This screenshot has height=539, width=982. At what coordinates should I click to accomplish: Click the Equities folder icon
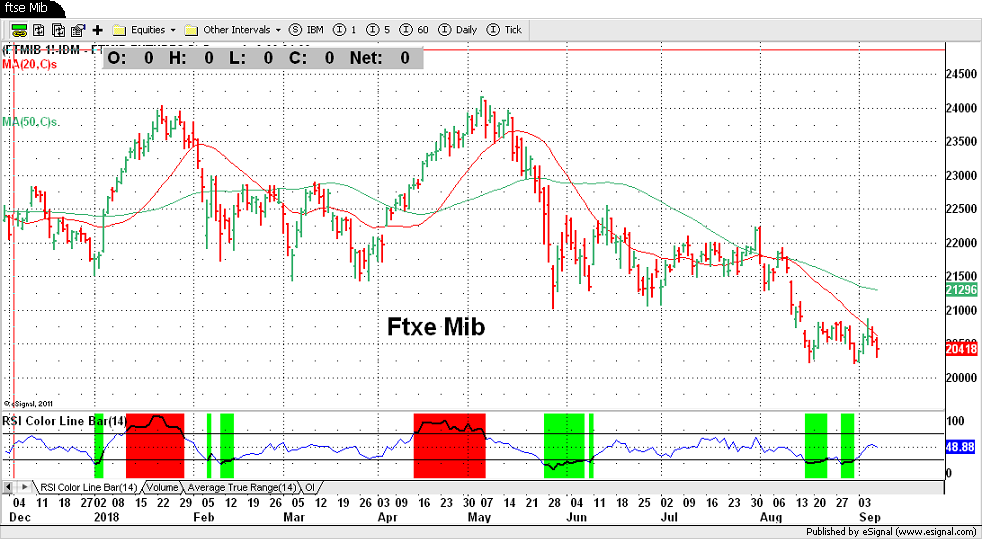tap(120, 30)
